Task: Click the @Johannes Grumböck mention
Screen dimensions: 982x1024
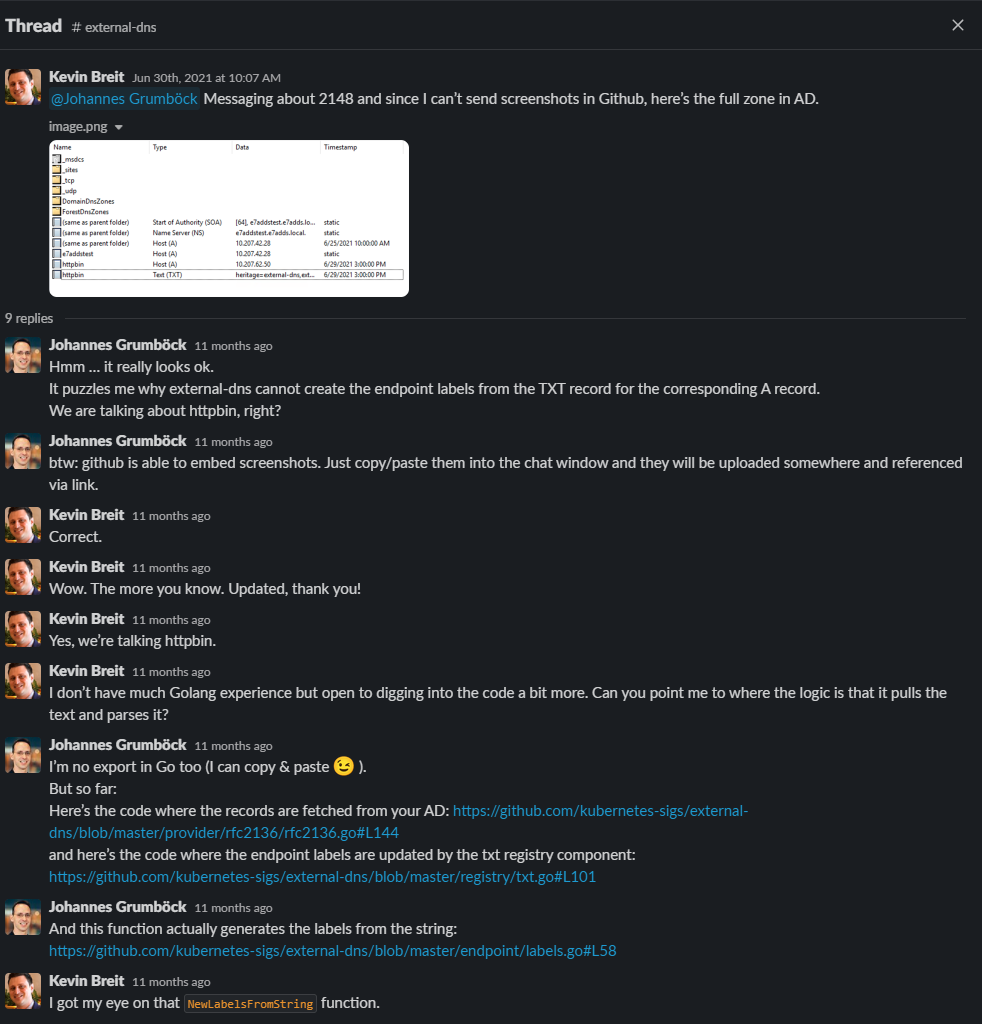Action: click(x=124, y=99)
